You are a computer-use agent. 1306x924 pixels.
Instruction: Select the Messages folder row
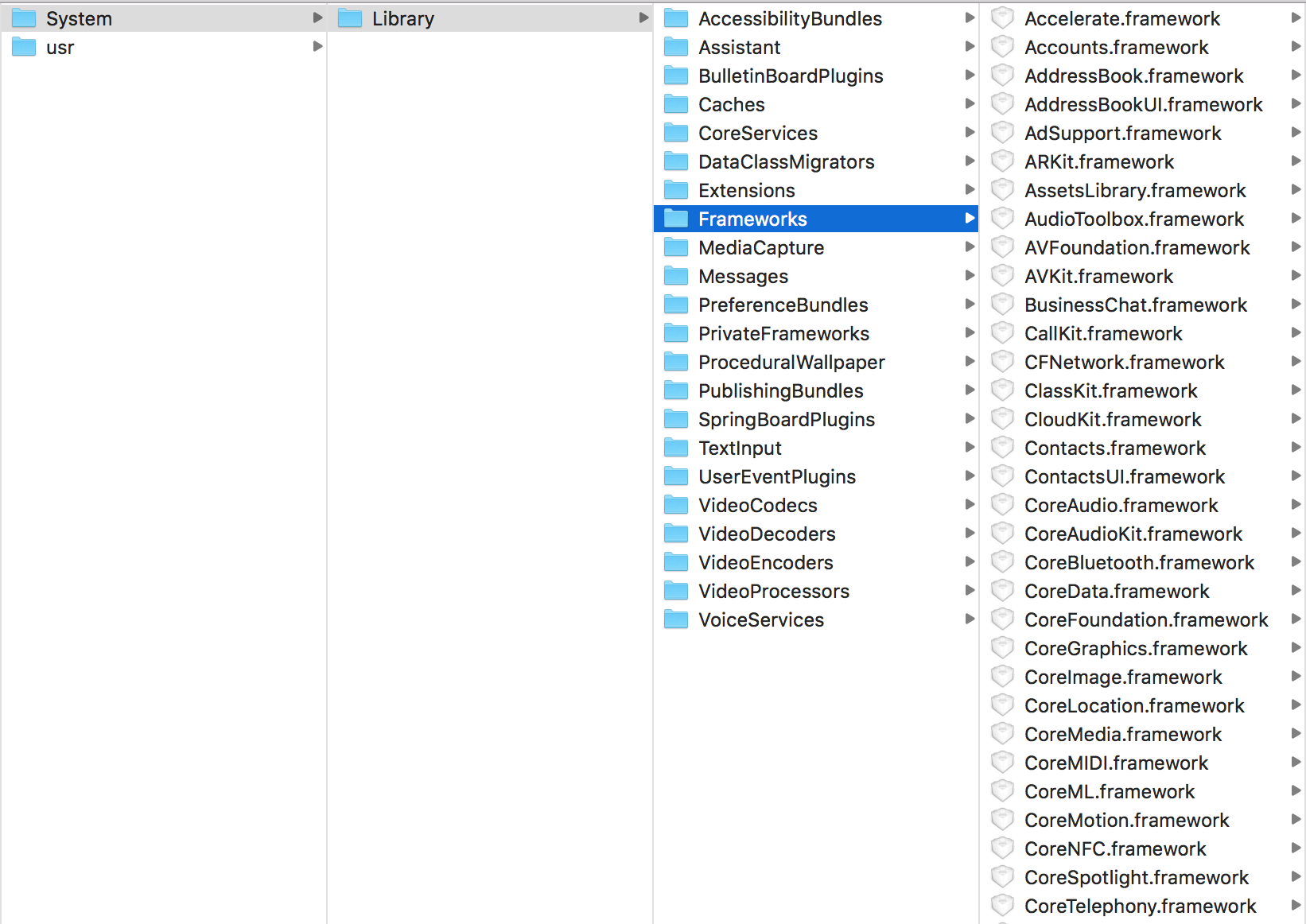816,276
